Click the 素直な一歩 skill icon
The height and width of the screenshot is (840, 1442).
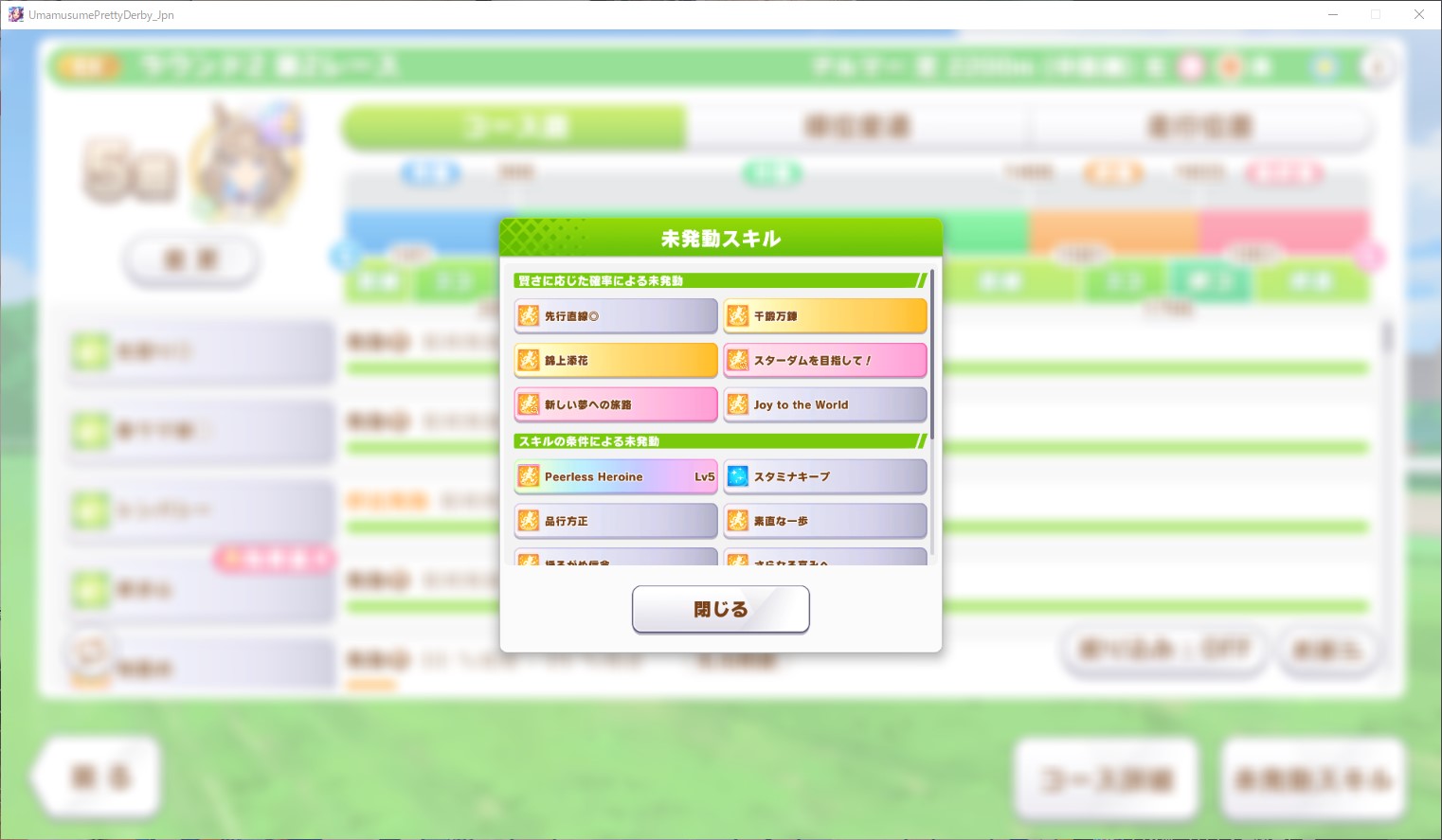pos(738,521)
